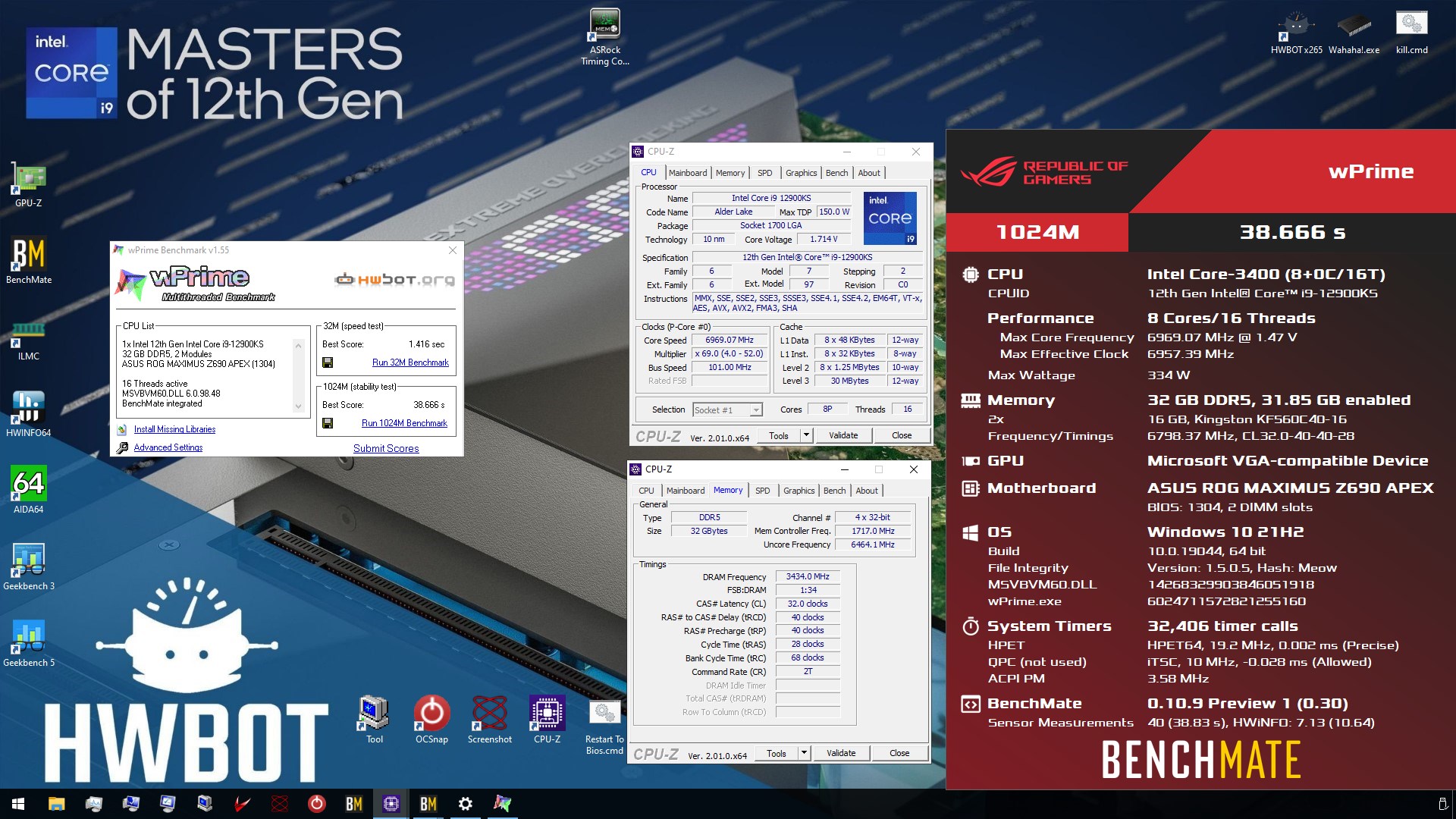Click the hwbot.org logo in wPrime
The height and width of the screenshot is (819, 1456).
pyautogui.click(x=395, y=280)
